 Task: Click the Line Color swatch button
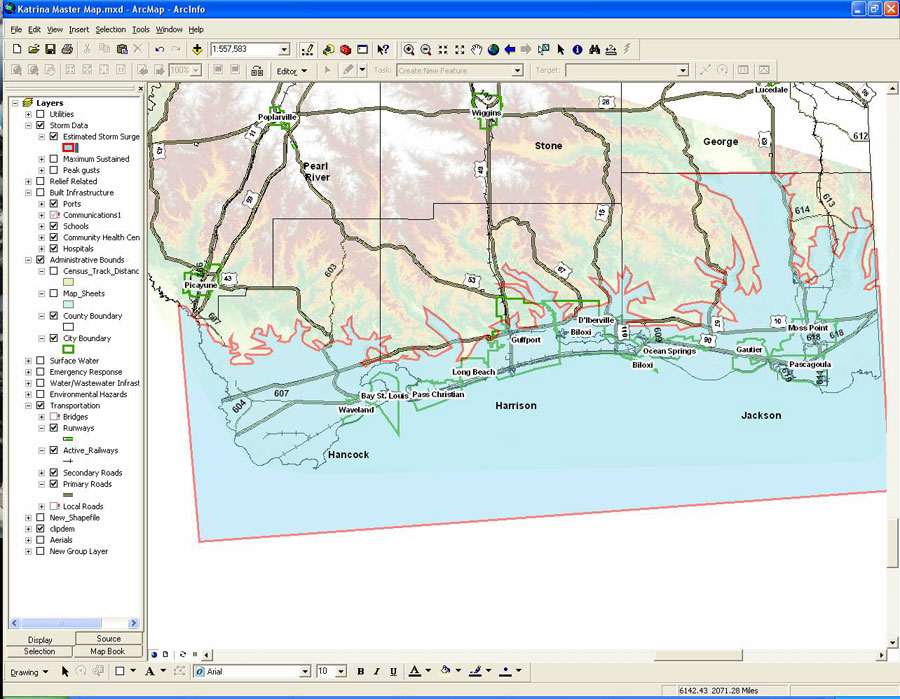pos(475,671)
